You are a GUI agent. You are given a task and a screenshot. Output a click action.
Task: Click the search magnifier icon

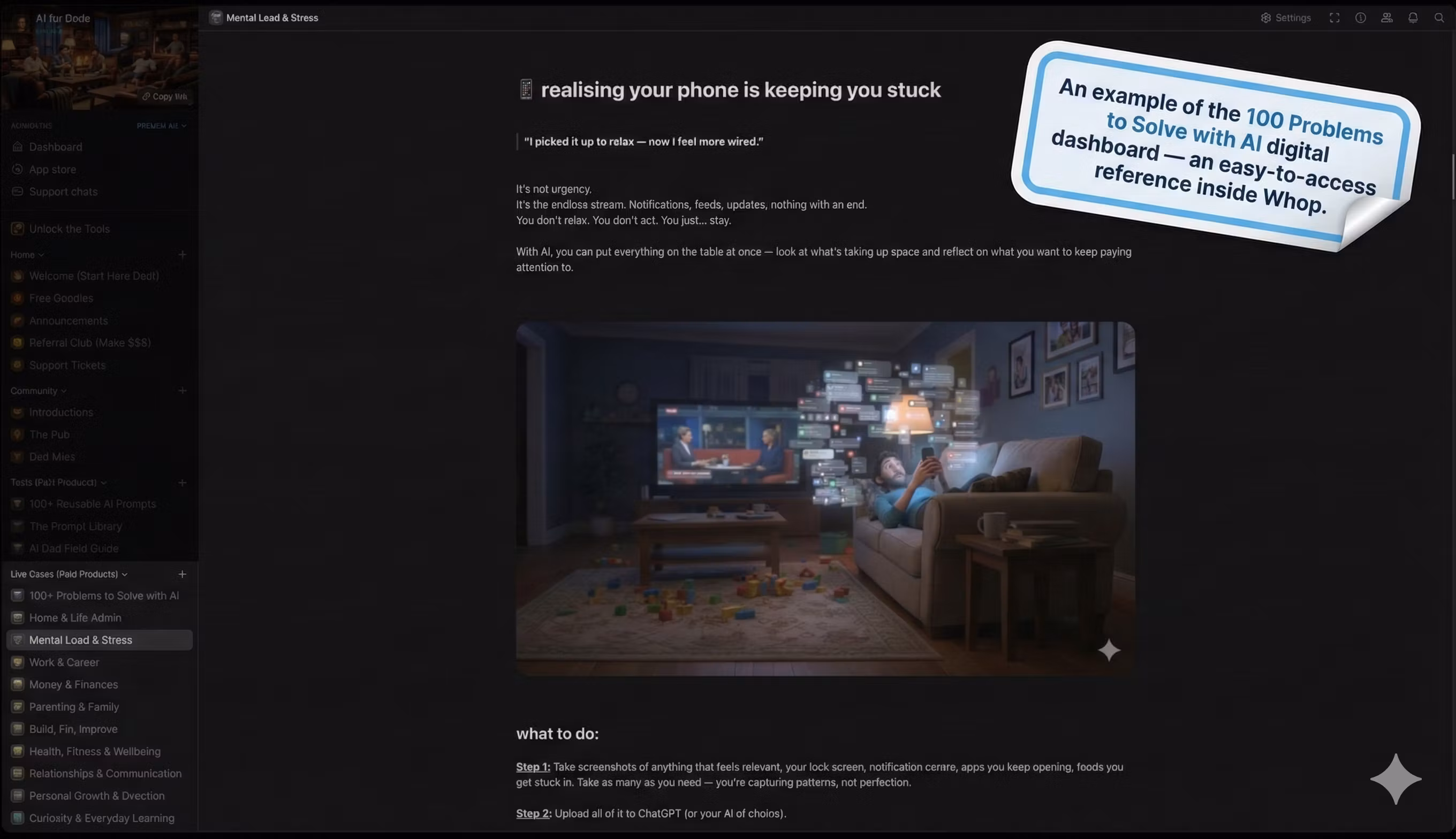pos(1439,18)
